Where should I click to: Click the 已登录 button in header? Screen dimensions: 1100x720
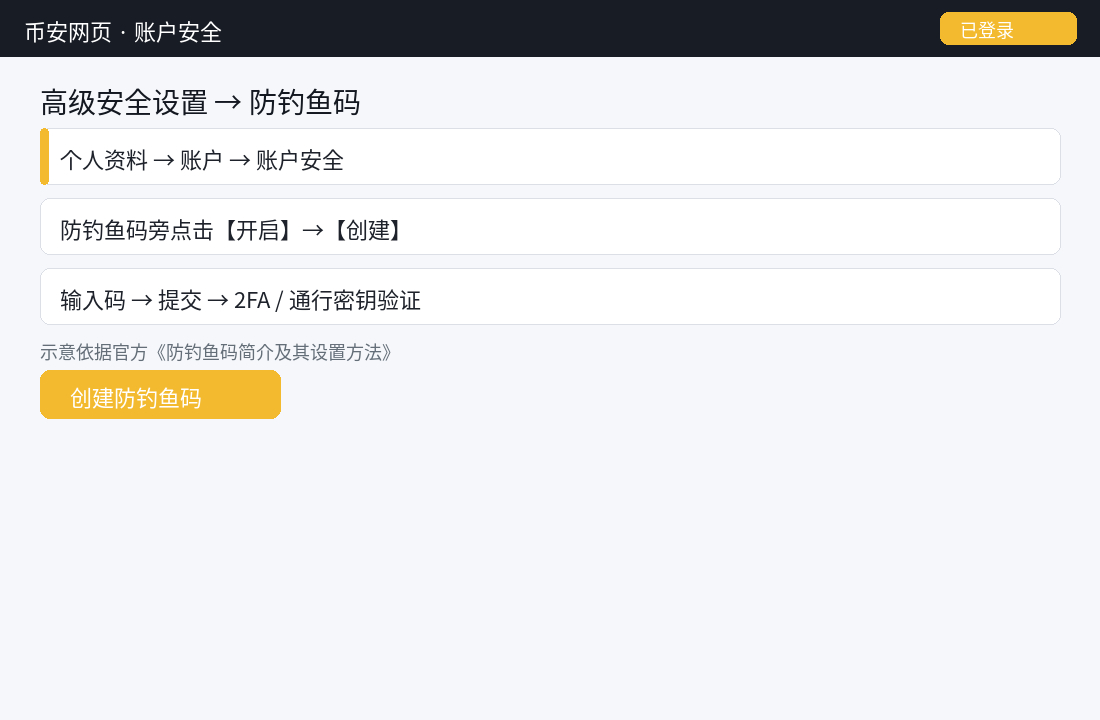1008,29
